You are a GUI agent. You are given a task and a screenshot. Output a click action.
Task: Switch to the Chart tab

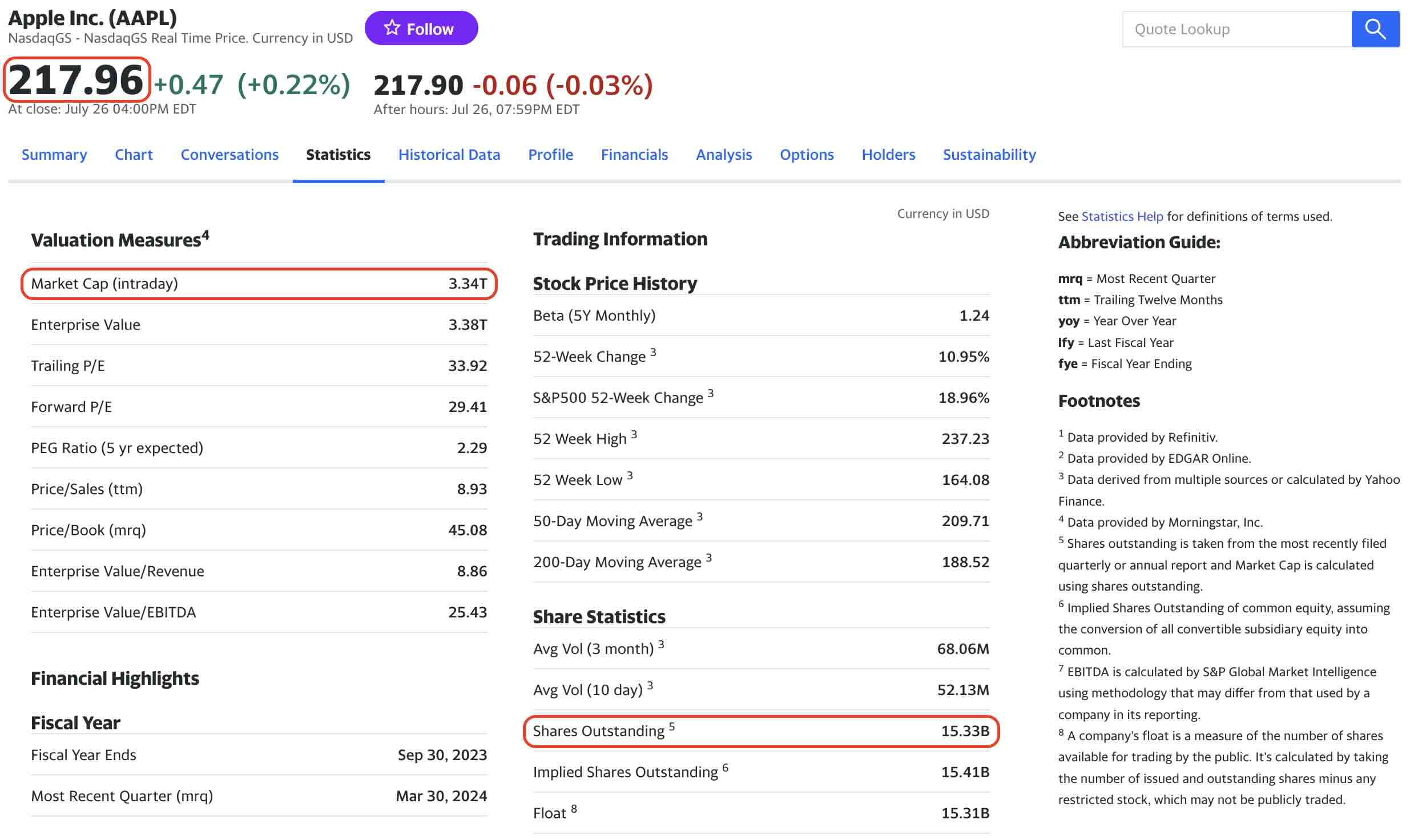(x=134, y=155)
